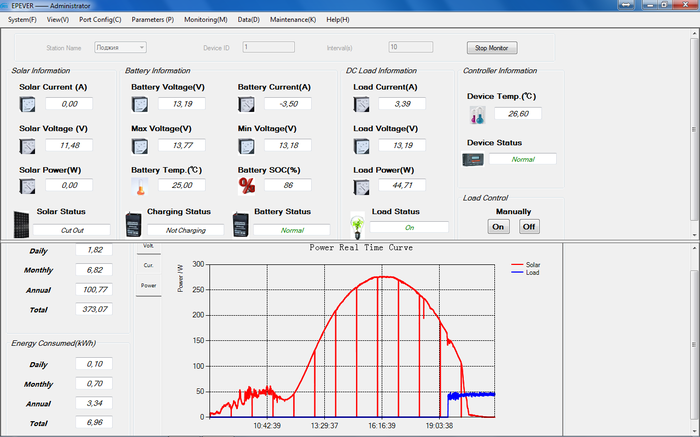Click the upper panel vertical scrollbar
Screen dimensions: 700x437
pyautogui.click(x=694, y=130)
